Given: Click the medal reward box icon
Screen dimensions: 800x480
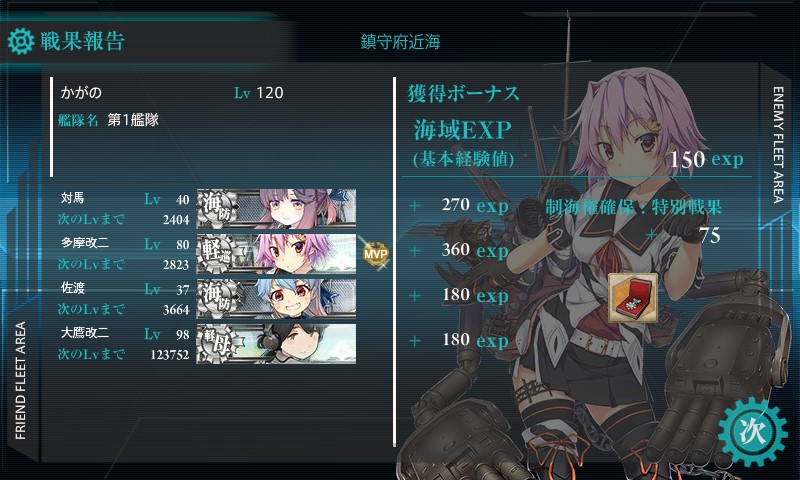Looking at the screenshot, I should click(x=633, y=298).
